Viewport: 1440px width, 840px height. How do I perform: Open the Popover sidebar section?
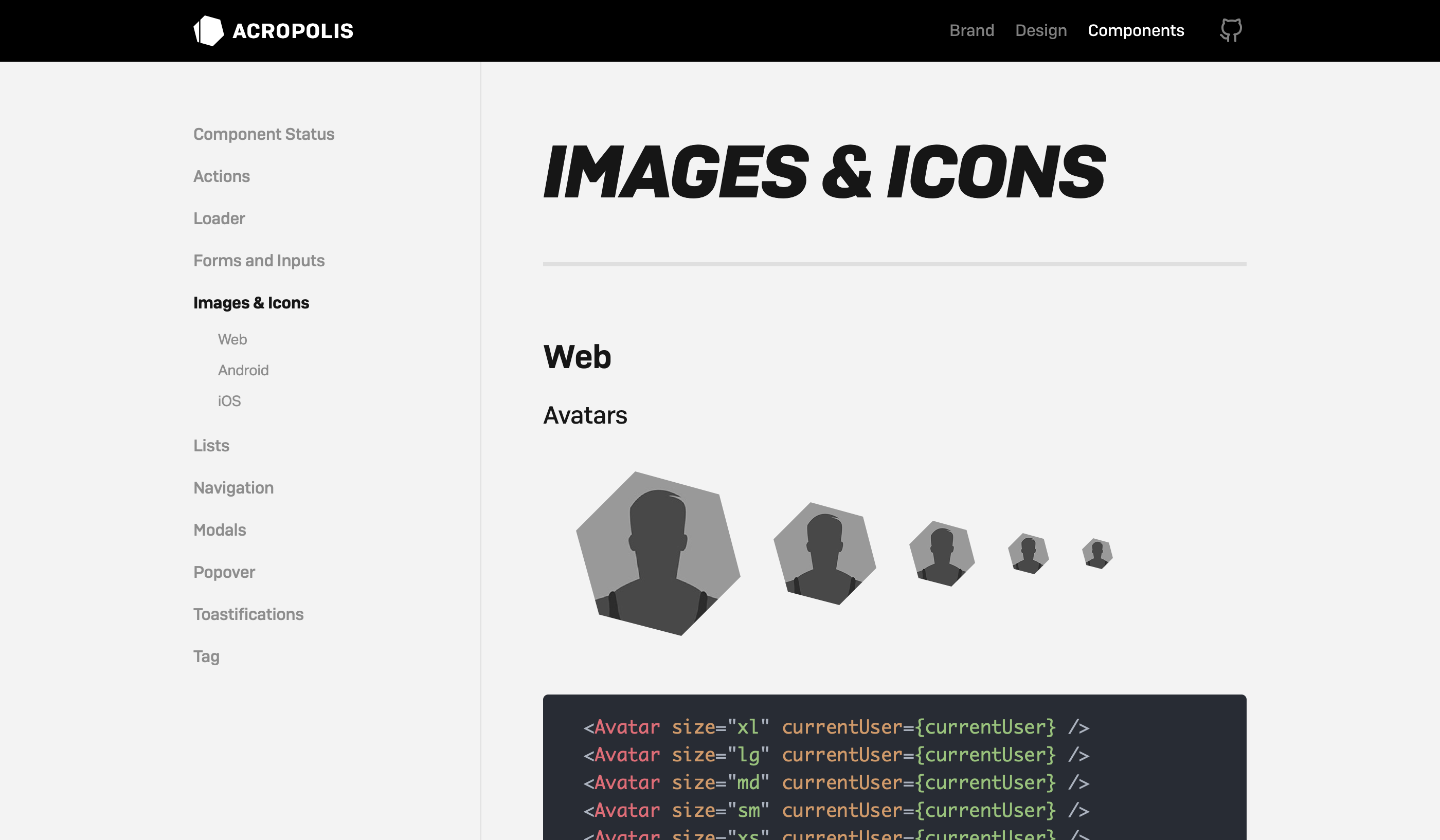pos(224,572)
